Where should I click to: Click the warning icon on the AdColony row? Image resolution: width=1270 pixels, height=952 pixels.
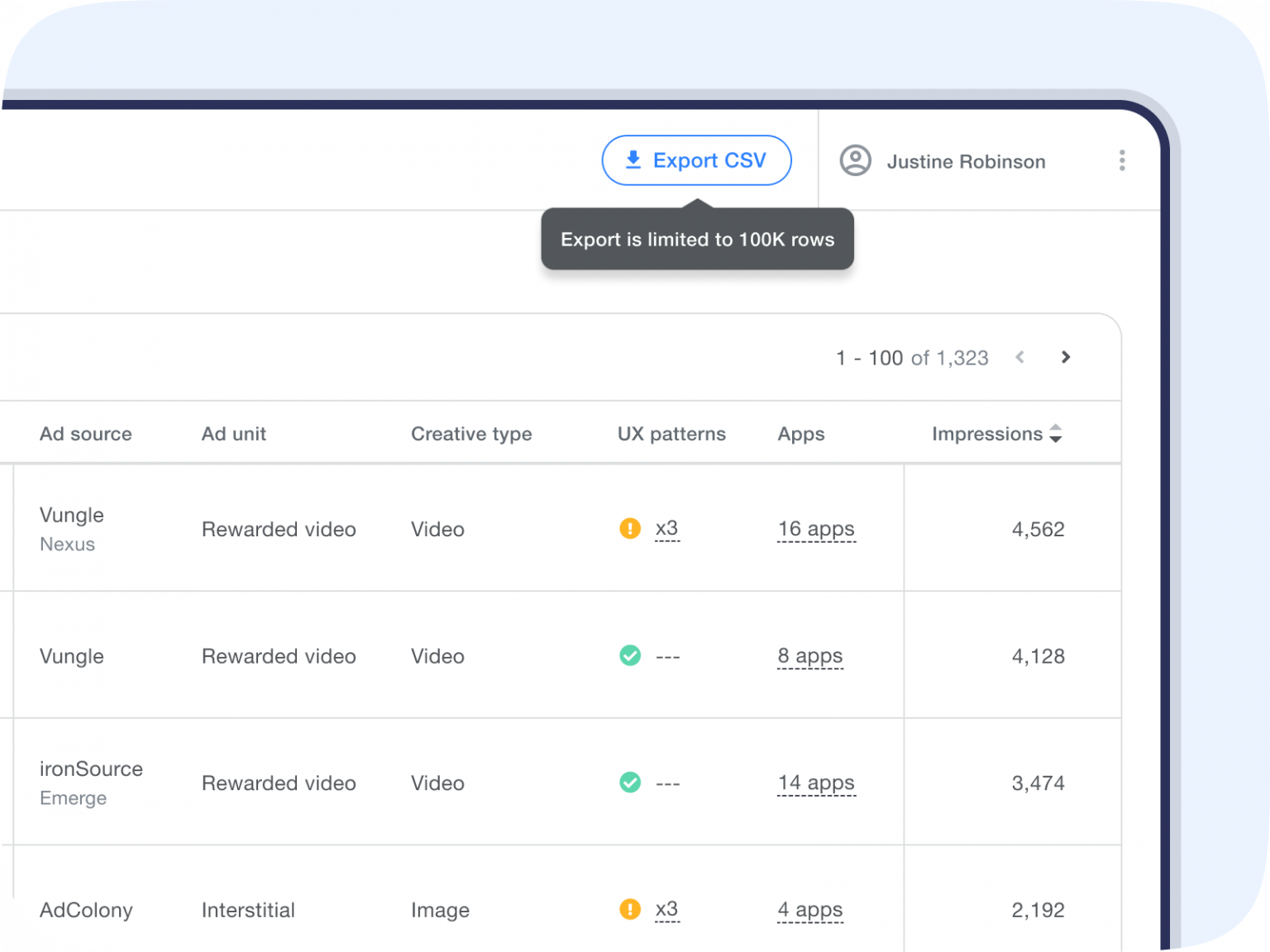click(x=630, y=909)
